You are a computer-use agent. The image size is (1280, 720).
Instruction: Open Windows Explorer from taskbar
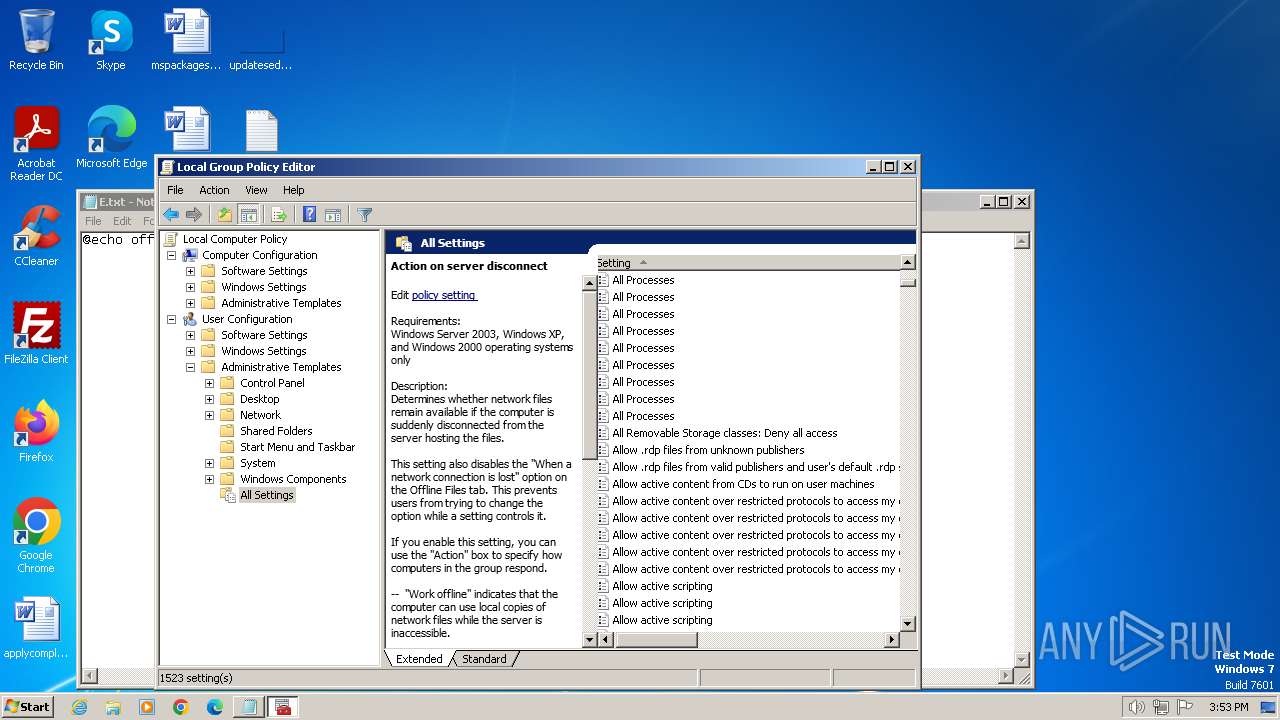113,707
